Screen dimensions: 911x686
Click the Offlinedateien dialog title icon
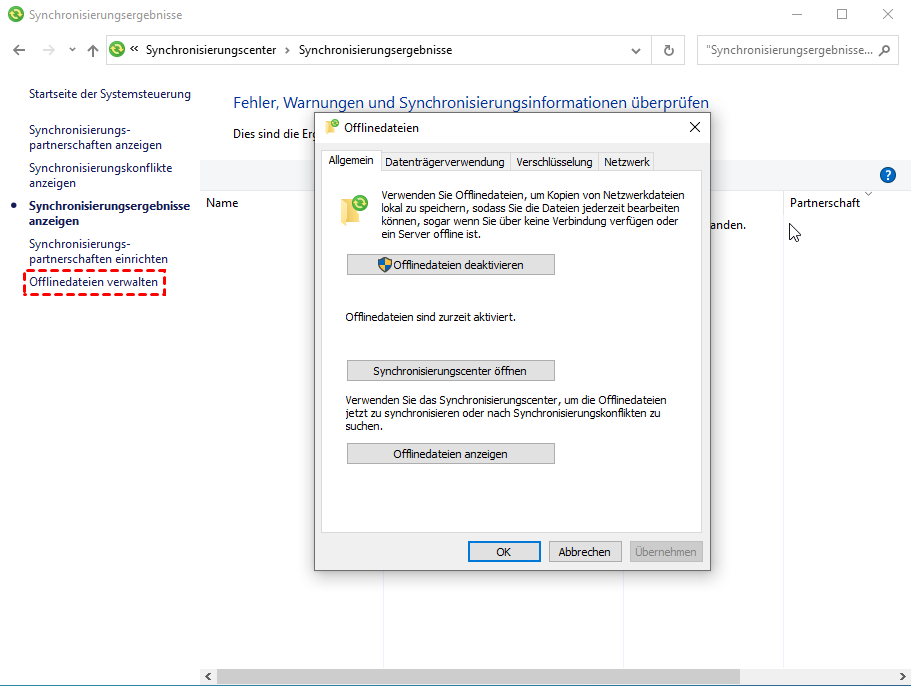(332, 127)
